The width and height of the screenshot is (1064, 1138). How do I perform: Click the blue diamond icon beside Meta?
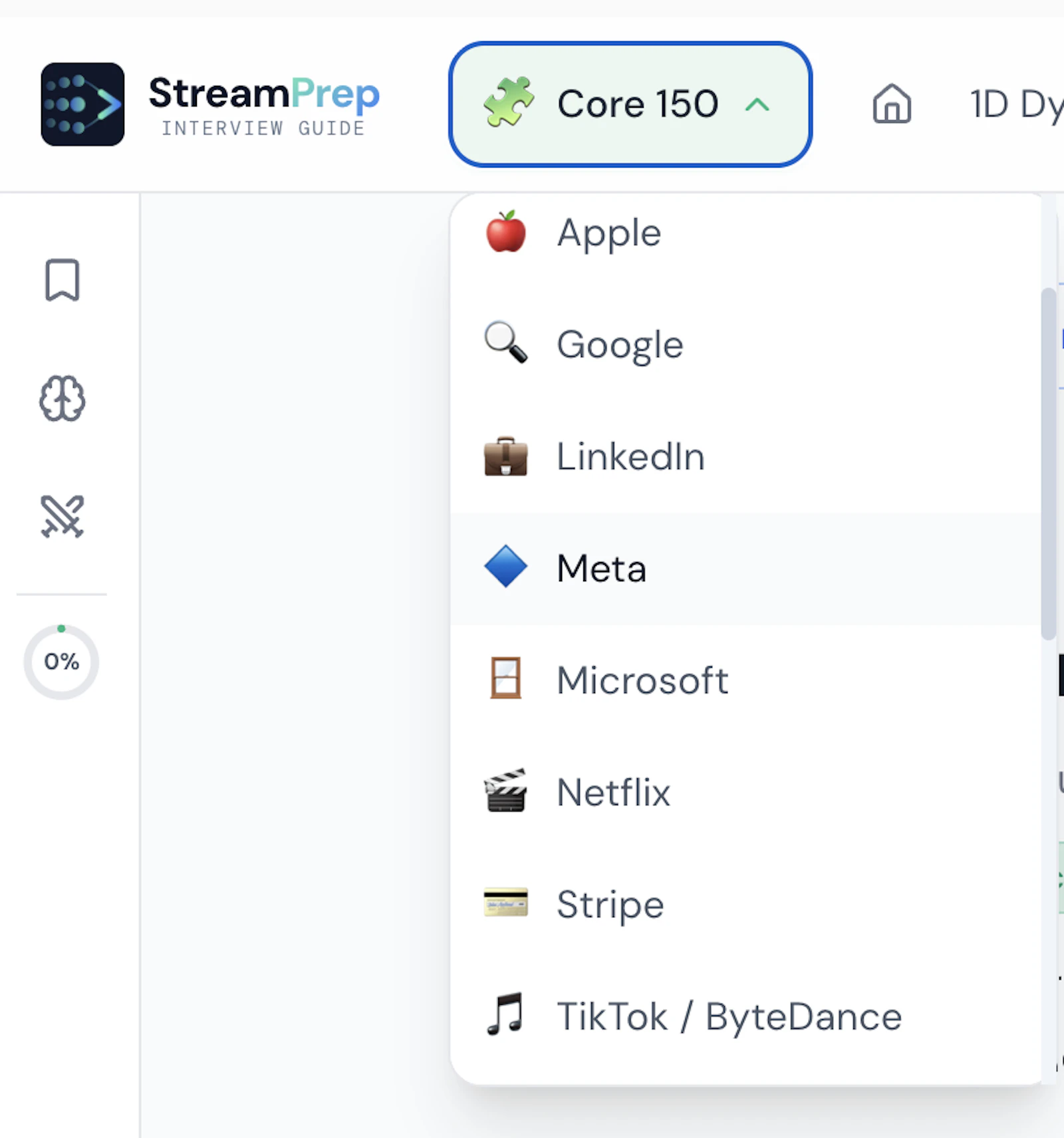pyautogui.click(x=506, y=567)
